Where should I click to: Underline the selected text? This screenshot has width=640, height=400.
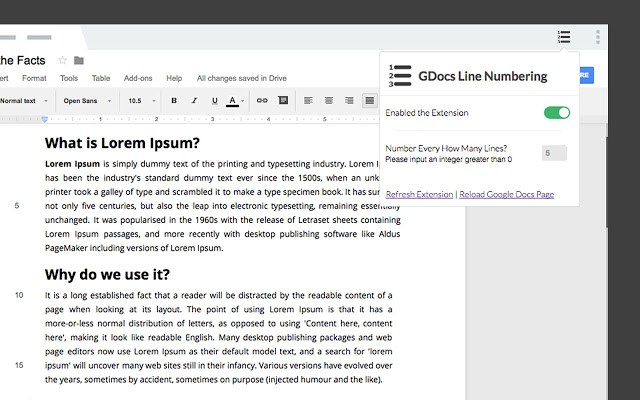point(212,100)
